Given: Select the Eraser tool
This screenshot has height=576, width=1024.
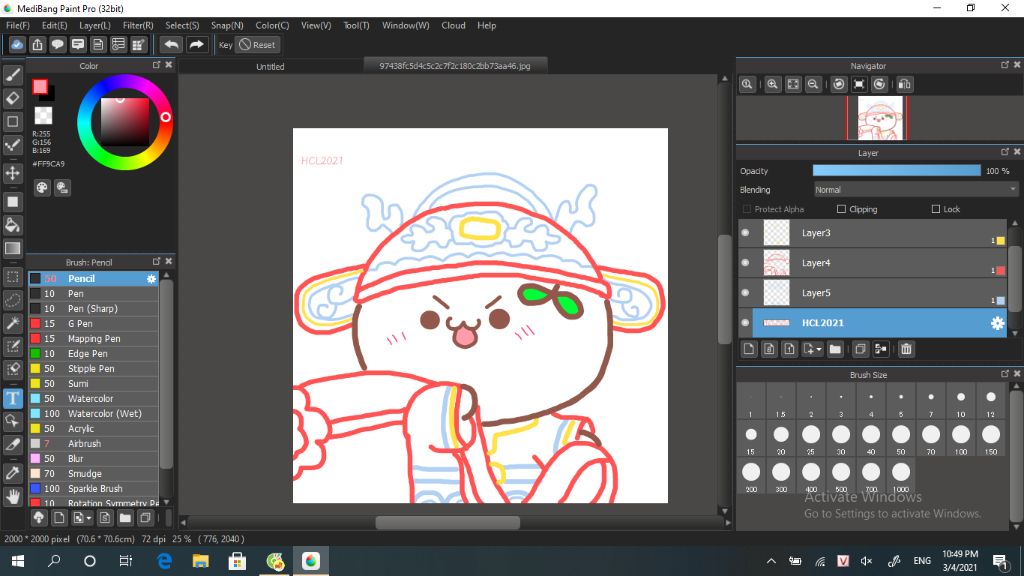Looking at the screenshot, I should click(x=12, y=98).
